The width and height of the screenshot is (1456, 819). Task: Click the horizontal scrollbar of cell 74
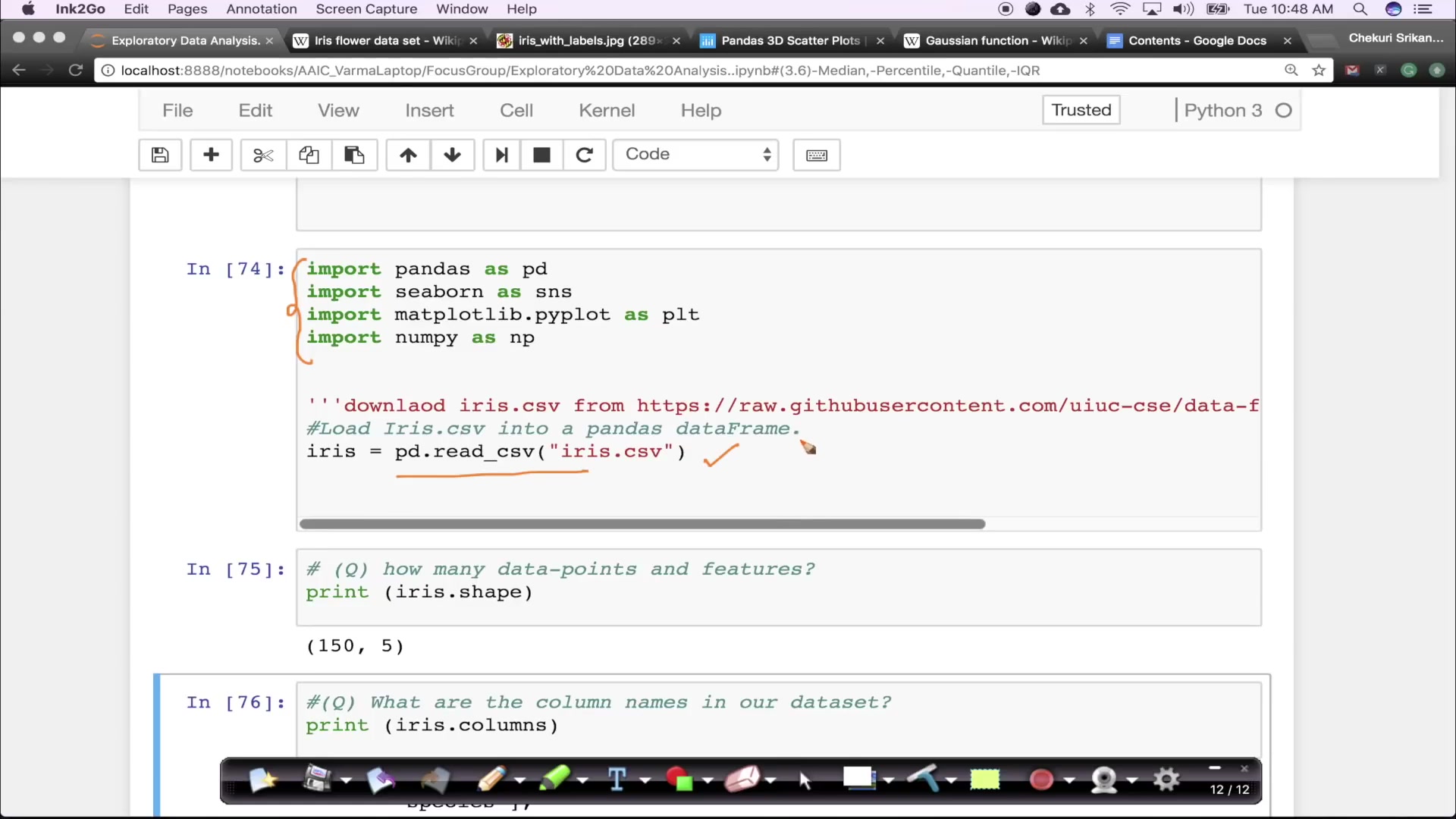[642, 524]
